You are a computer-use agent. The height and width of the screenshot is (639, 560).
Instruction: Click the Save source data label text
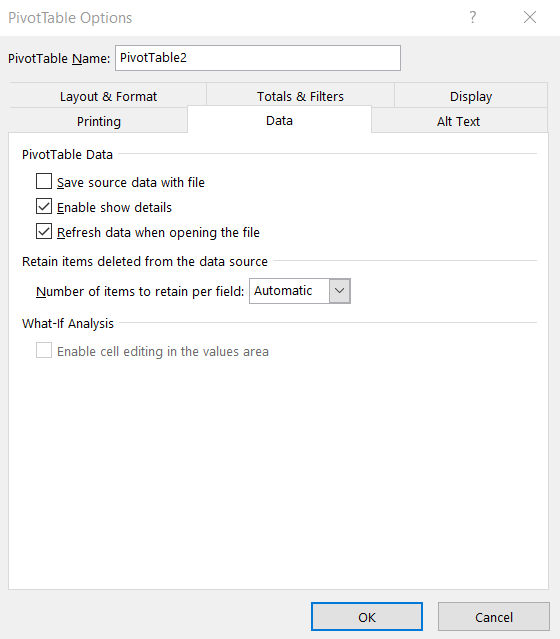click(x=130, y=182)
